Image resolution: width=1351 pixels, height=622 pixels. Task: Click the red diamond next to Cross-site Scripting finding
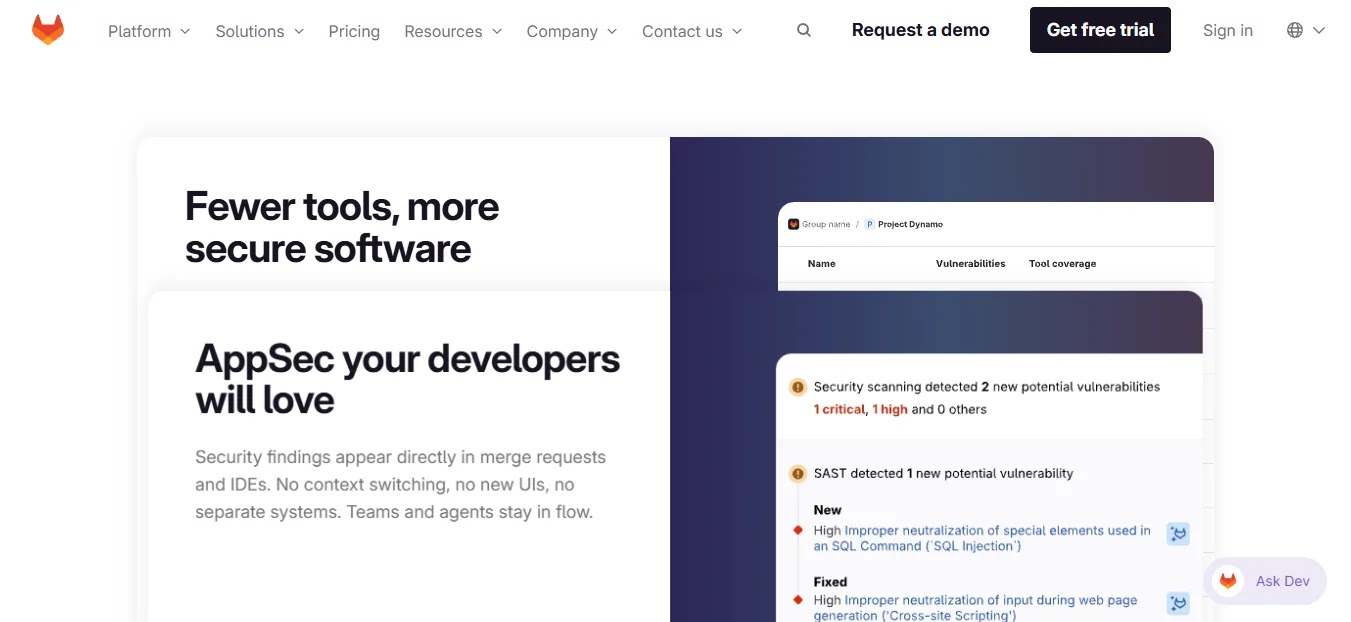(798, 600)
